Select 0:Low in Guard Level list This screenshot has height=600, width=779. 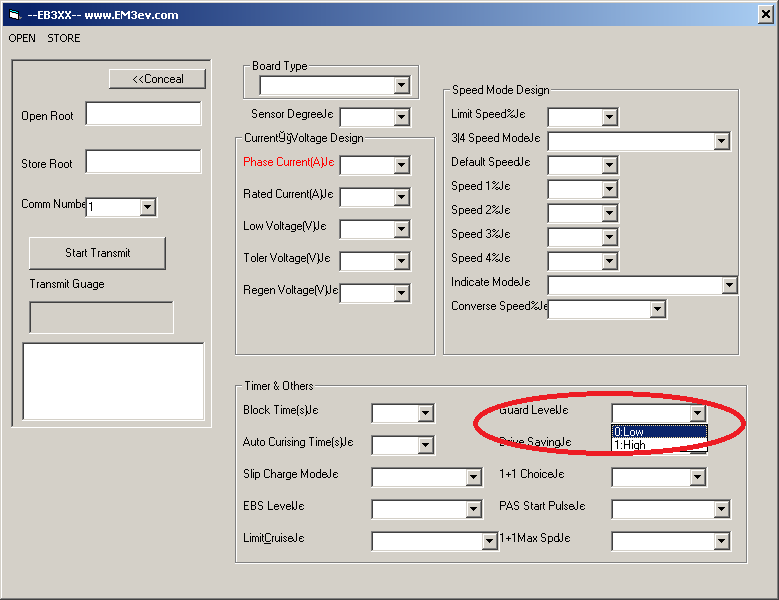coord(659,432)
